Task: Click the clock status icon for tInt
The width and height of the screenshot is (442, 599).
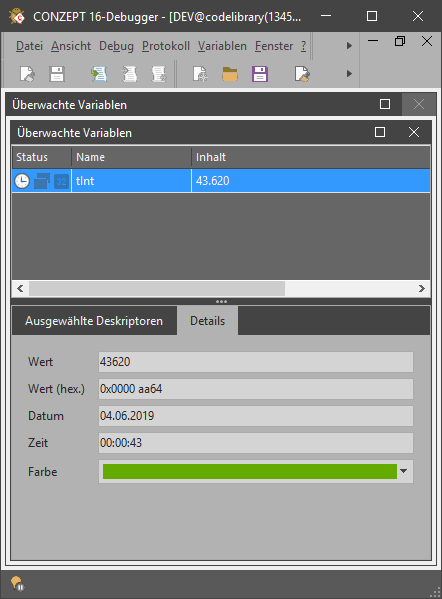Action: point(22,181)
